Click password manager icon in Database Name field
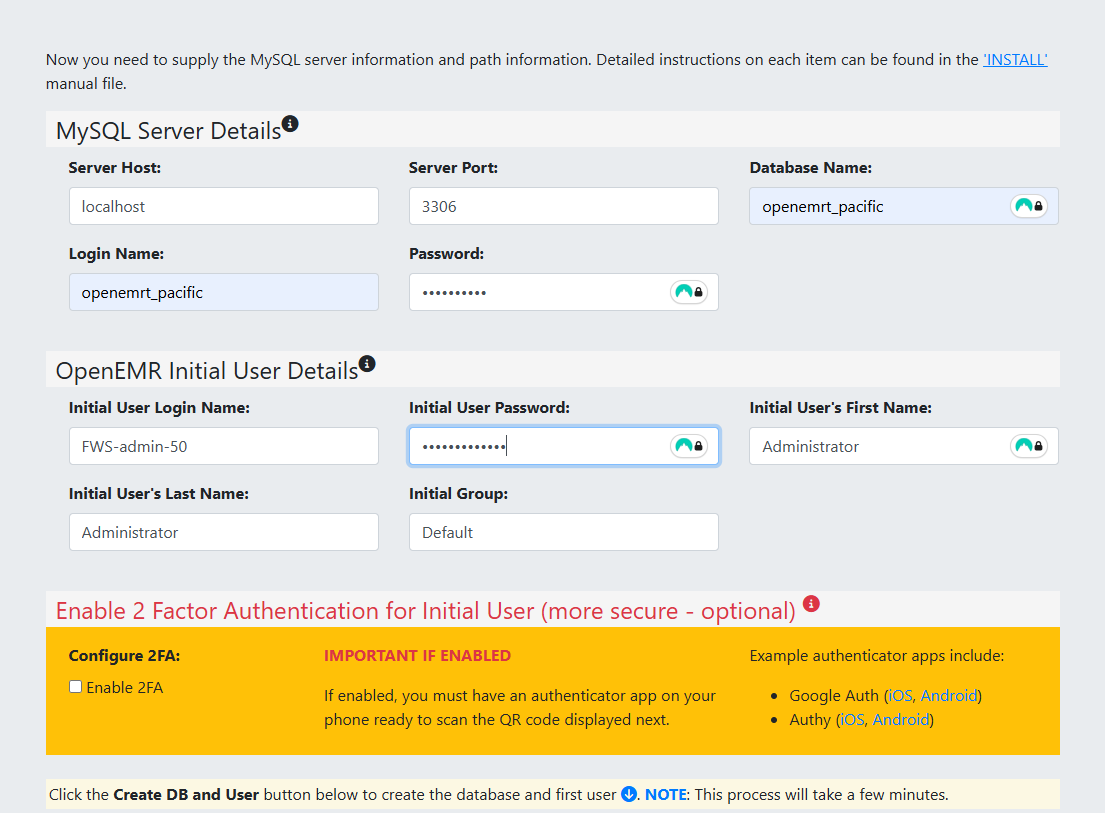The image size is (1105, 813). [x=1029, y=206]
